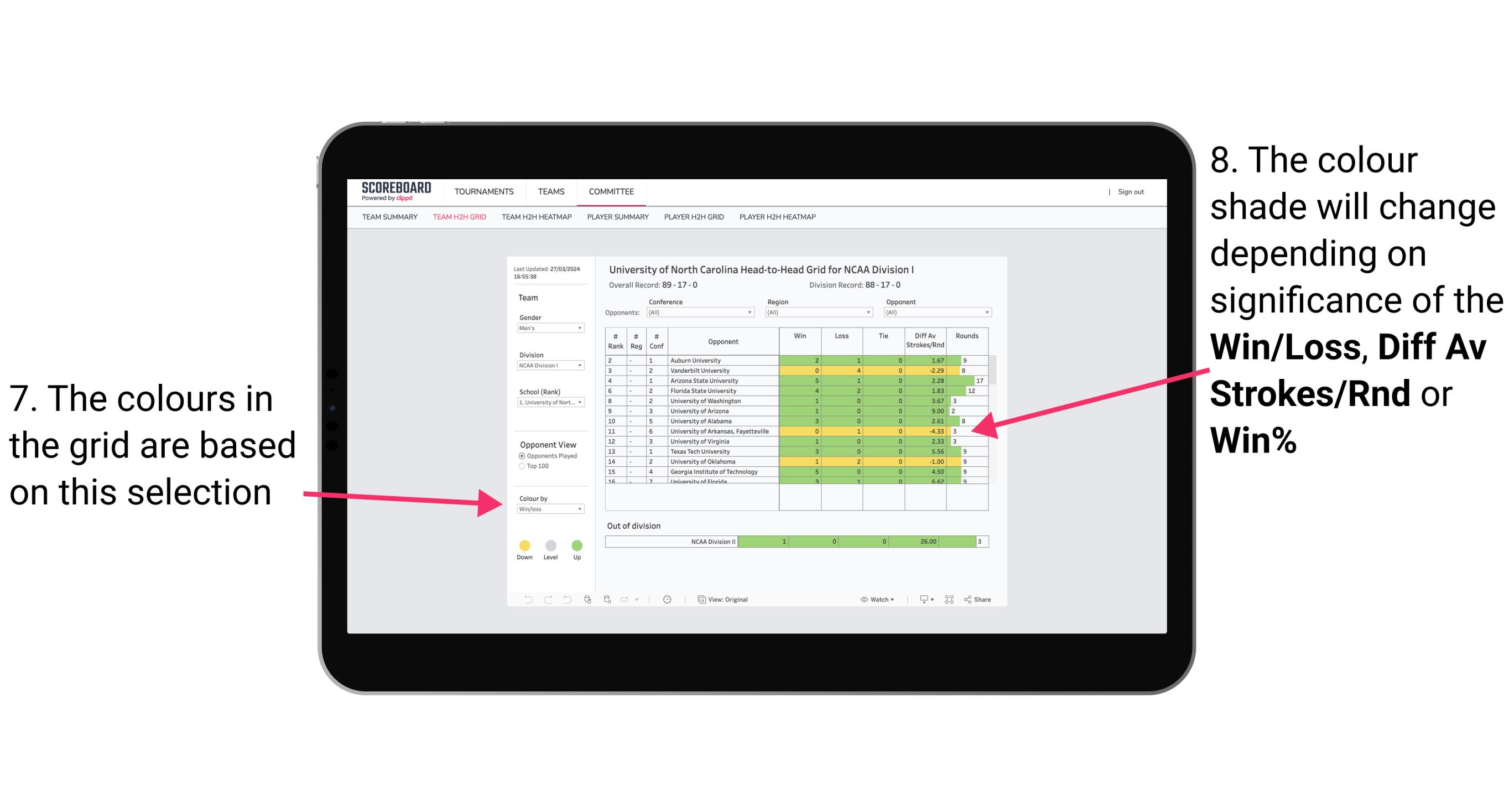Open the Colour by Win/loss dropdown

coord(548,510)
